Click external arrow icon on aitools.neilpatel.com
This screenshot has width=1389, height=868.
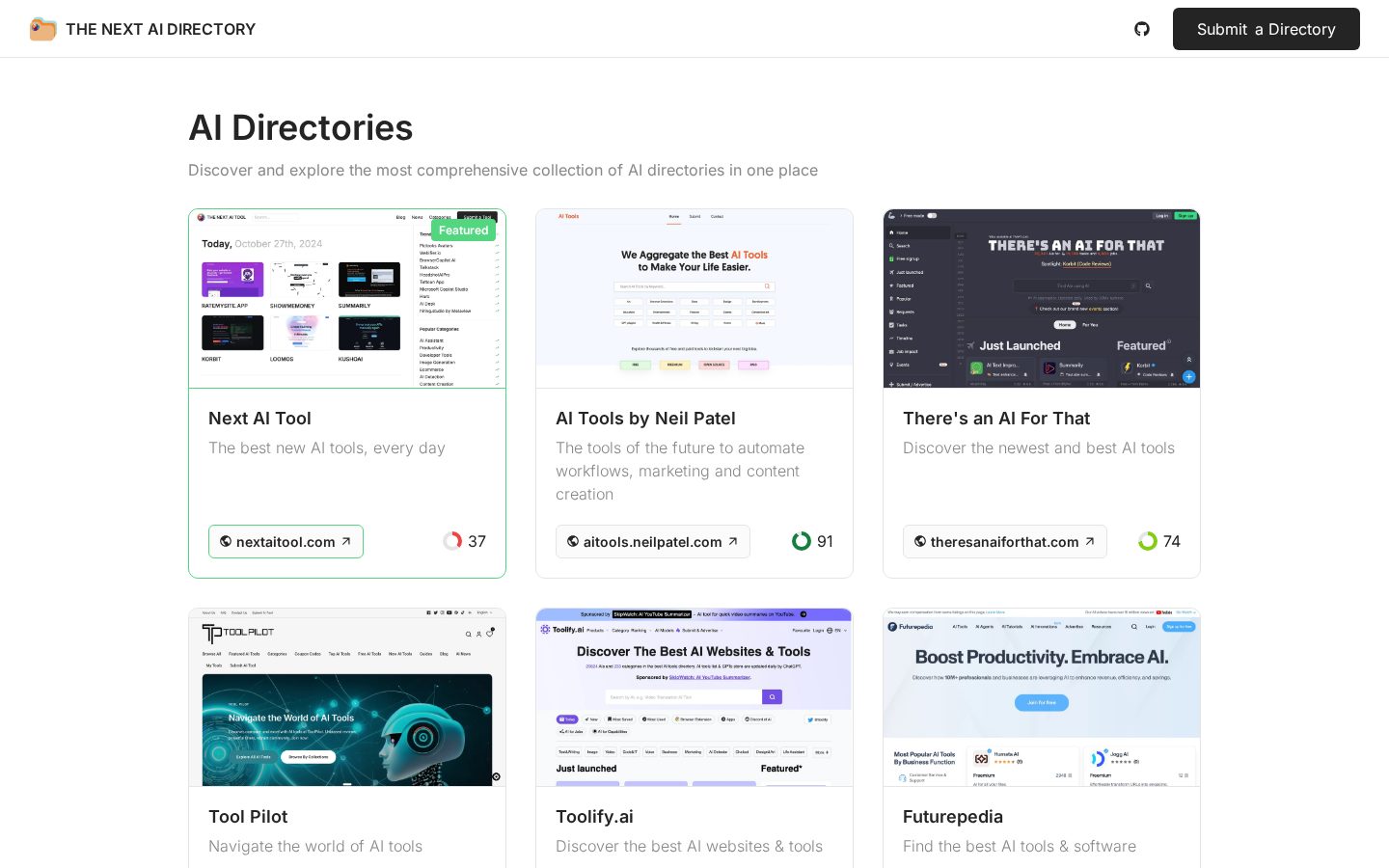coord(733,541)
